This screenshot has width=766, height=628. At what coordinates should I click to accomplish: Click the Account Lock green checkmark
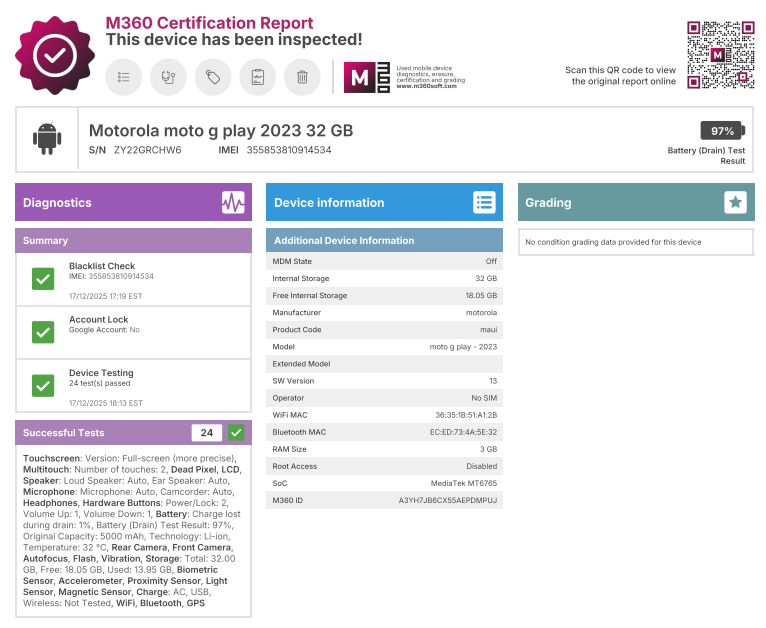42,332
